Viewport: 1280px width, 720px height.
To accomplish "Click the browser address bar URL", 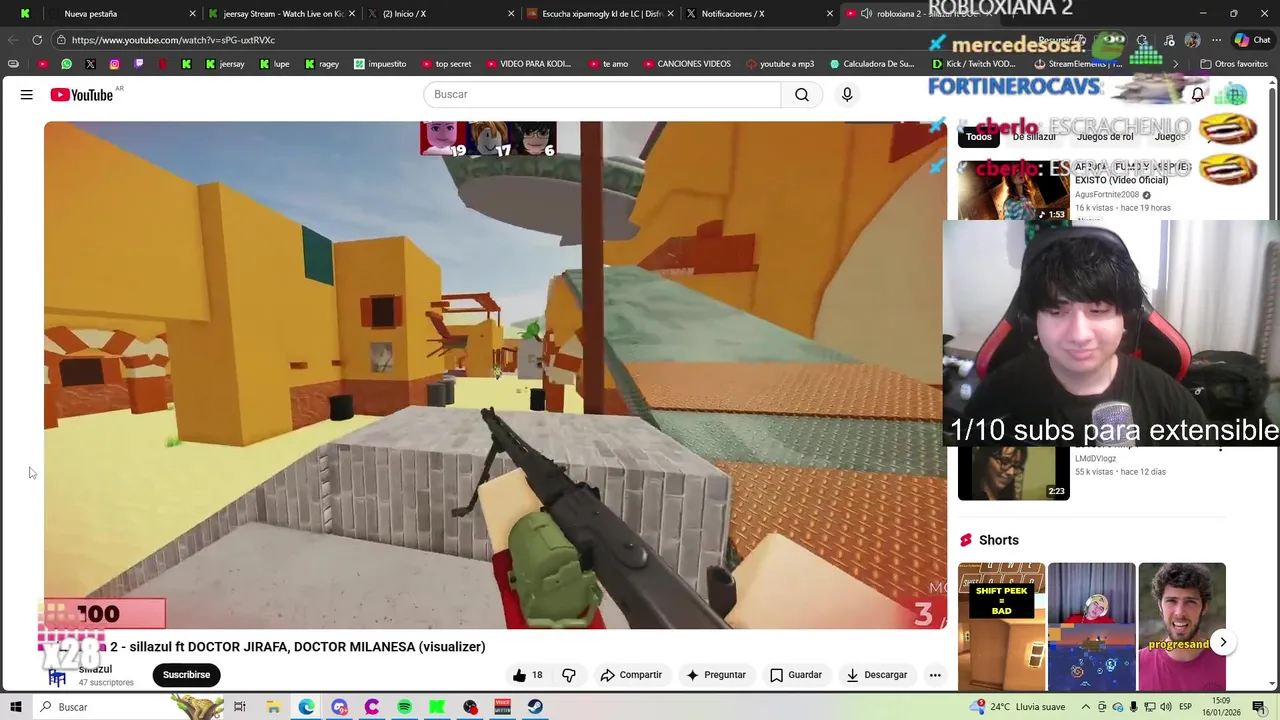I will pos(173,40).
